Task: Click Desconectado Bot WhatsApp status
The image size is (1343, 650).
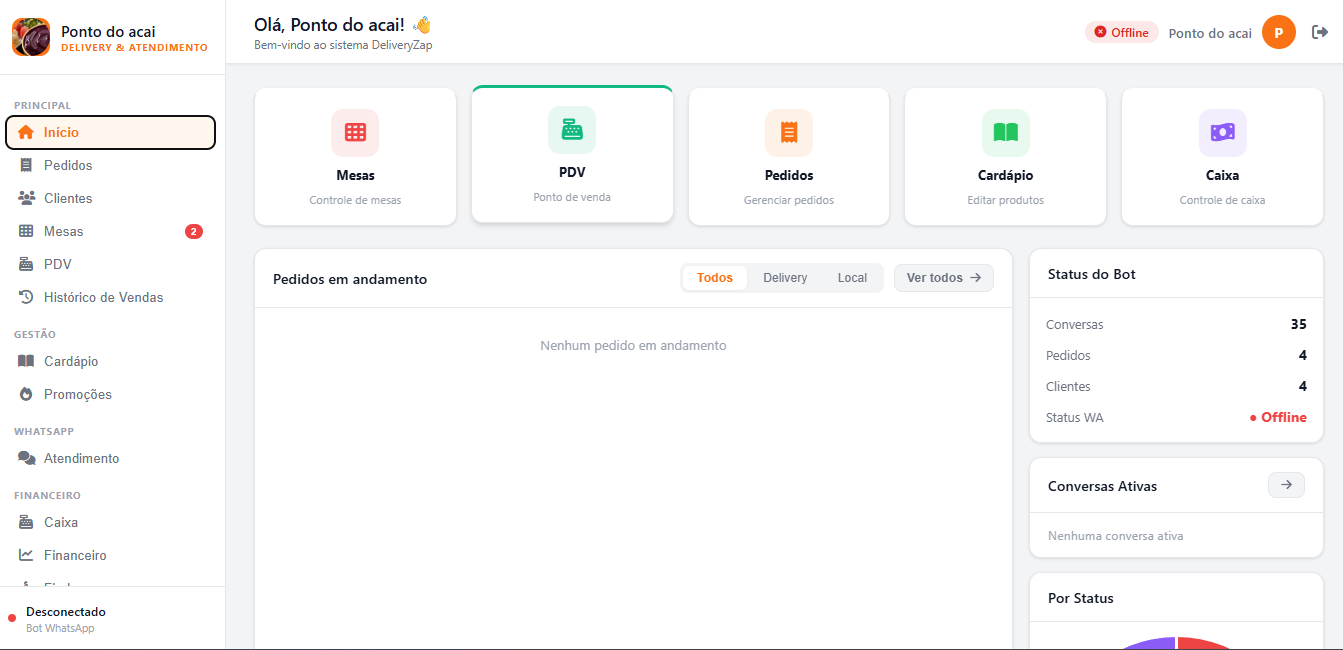Action: [x=66, y=619]
